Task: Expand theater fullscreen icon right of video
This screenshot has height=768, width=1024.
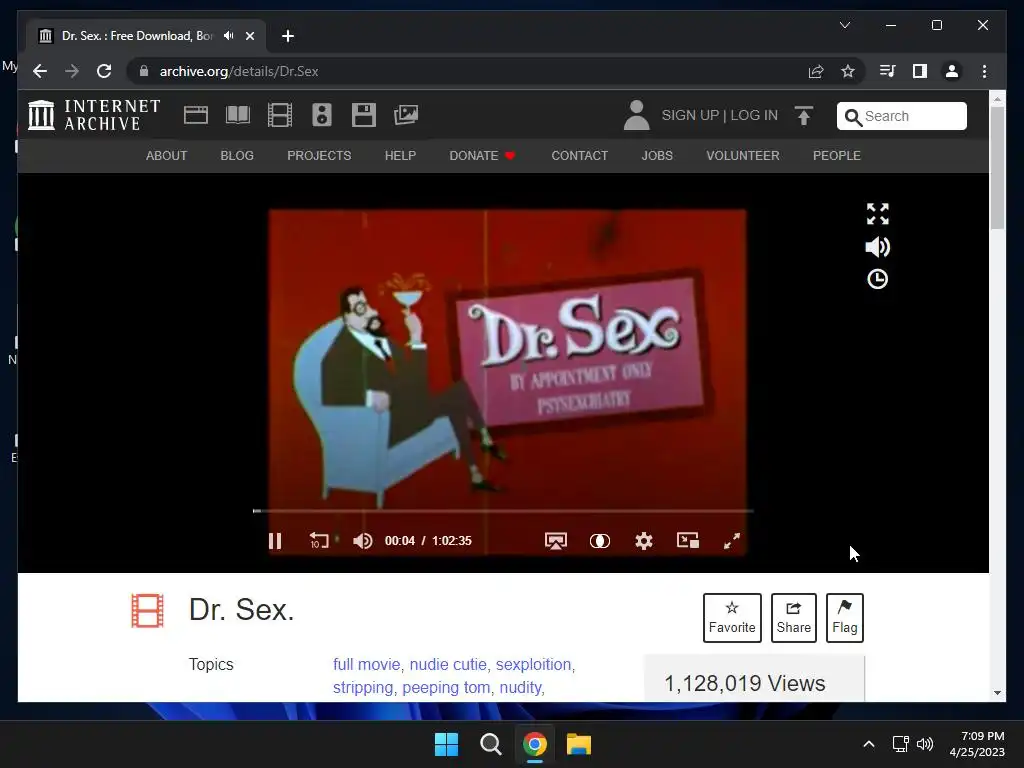Action: coord(878,214)
